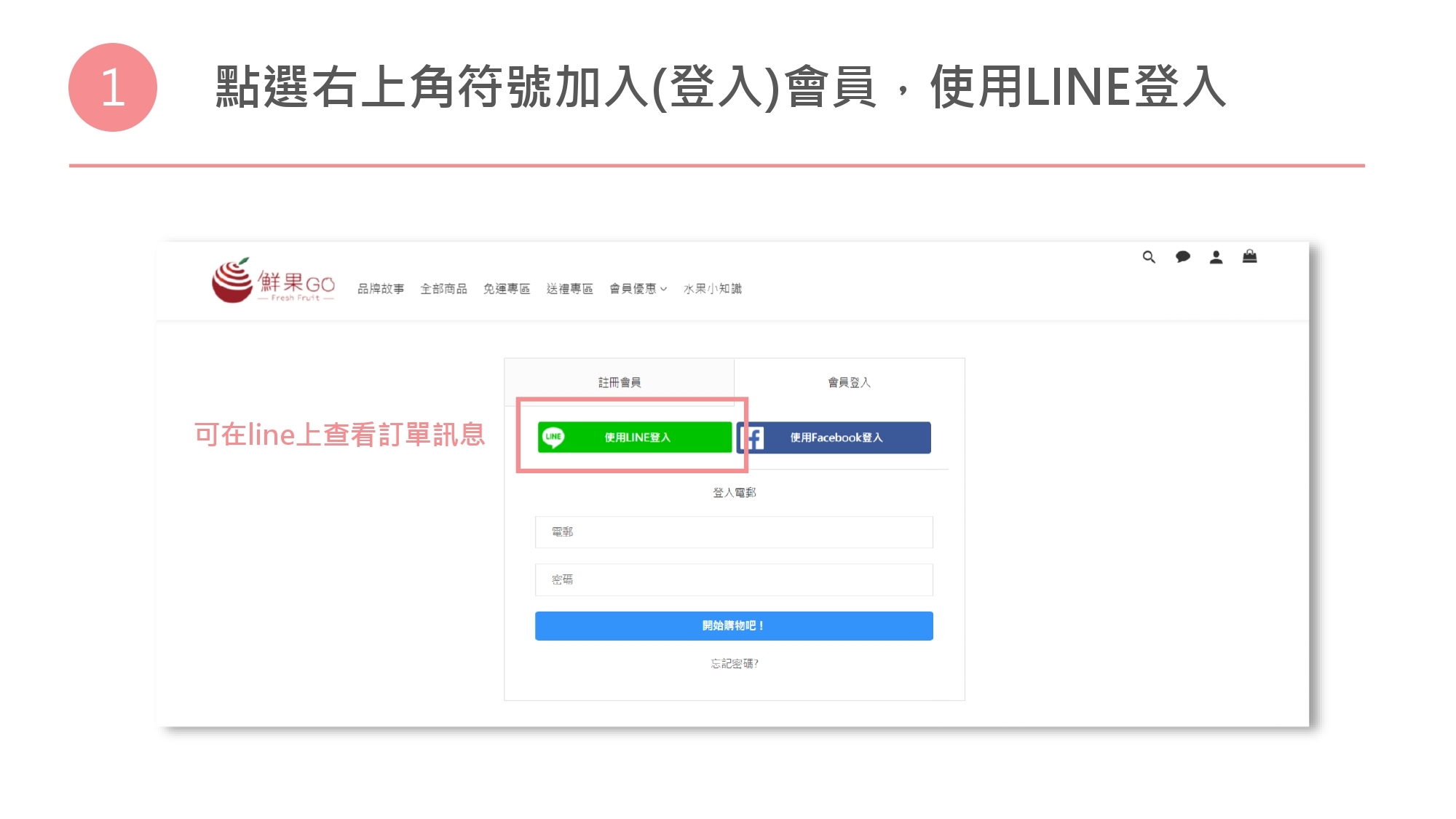Click the 電郵 input field
Image resolution: width=1456 pixels, height=819 pixels.
(x=734, y=532)
